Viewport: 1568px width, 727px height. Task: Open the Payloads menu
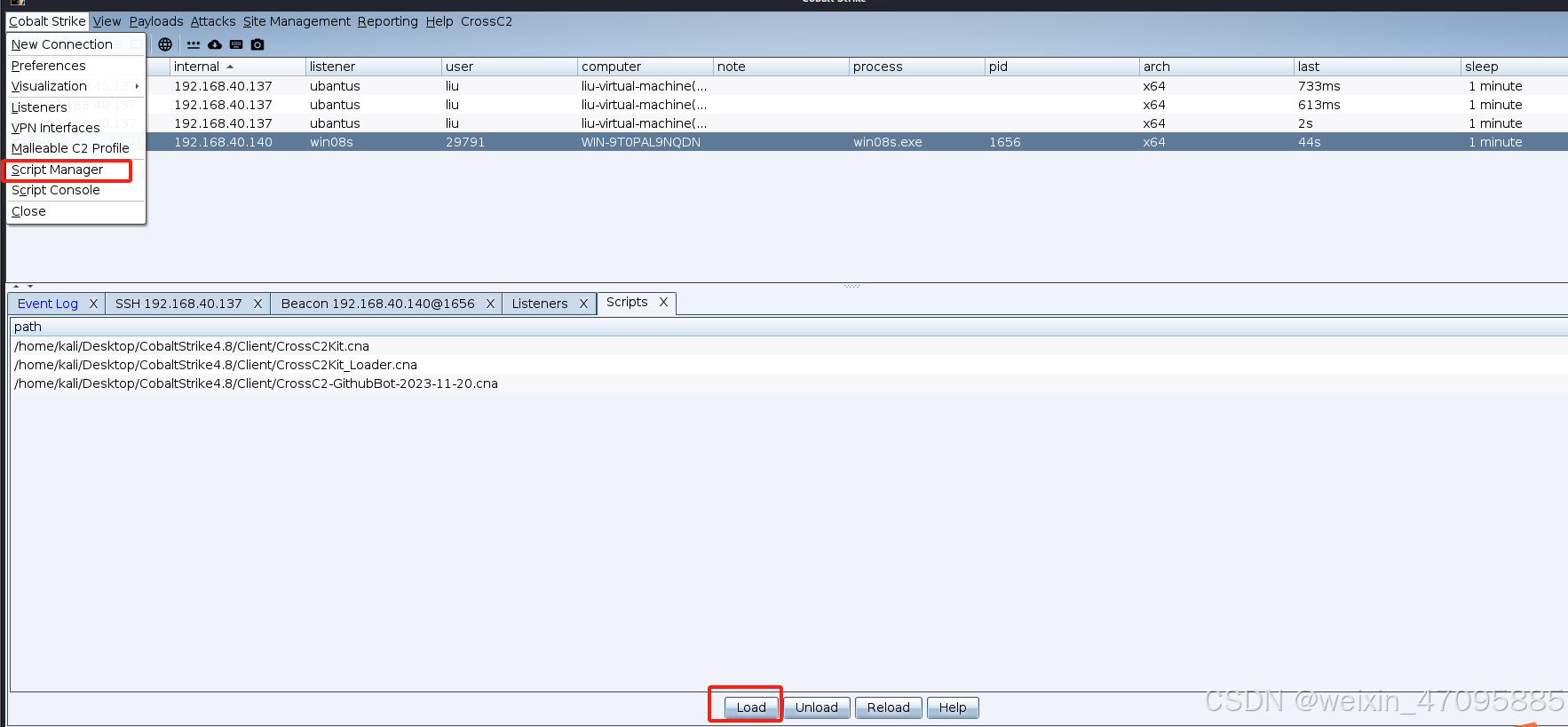pyautogui.click(x=156, y=21)
